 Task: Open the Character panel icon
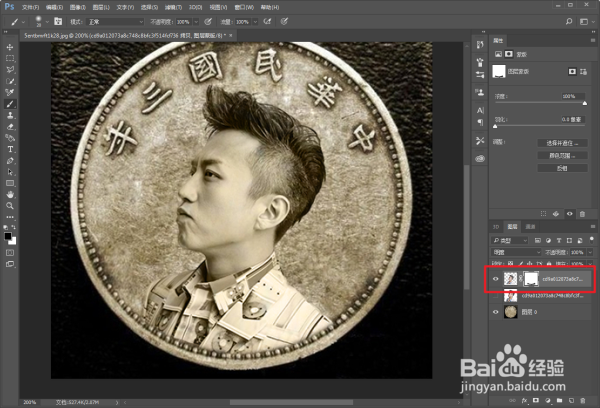point(480,111)
